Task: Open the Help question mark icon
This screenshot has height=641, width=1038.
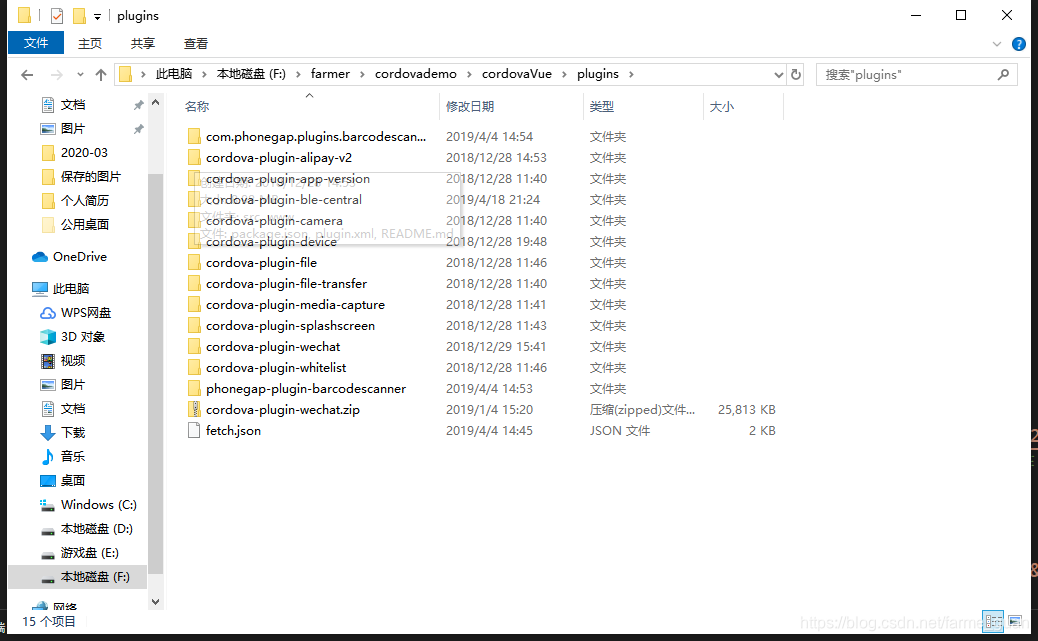Action: click(x=1018, y=43)
